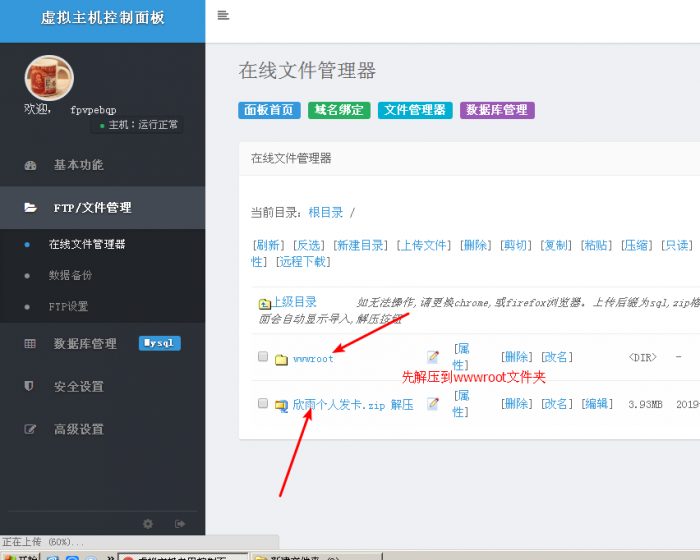700x560 pixels.
Task: Tick the checkbox beside wwwroot folder
Action: tap(262, 357)
